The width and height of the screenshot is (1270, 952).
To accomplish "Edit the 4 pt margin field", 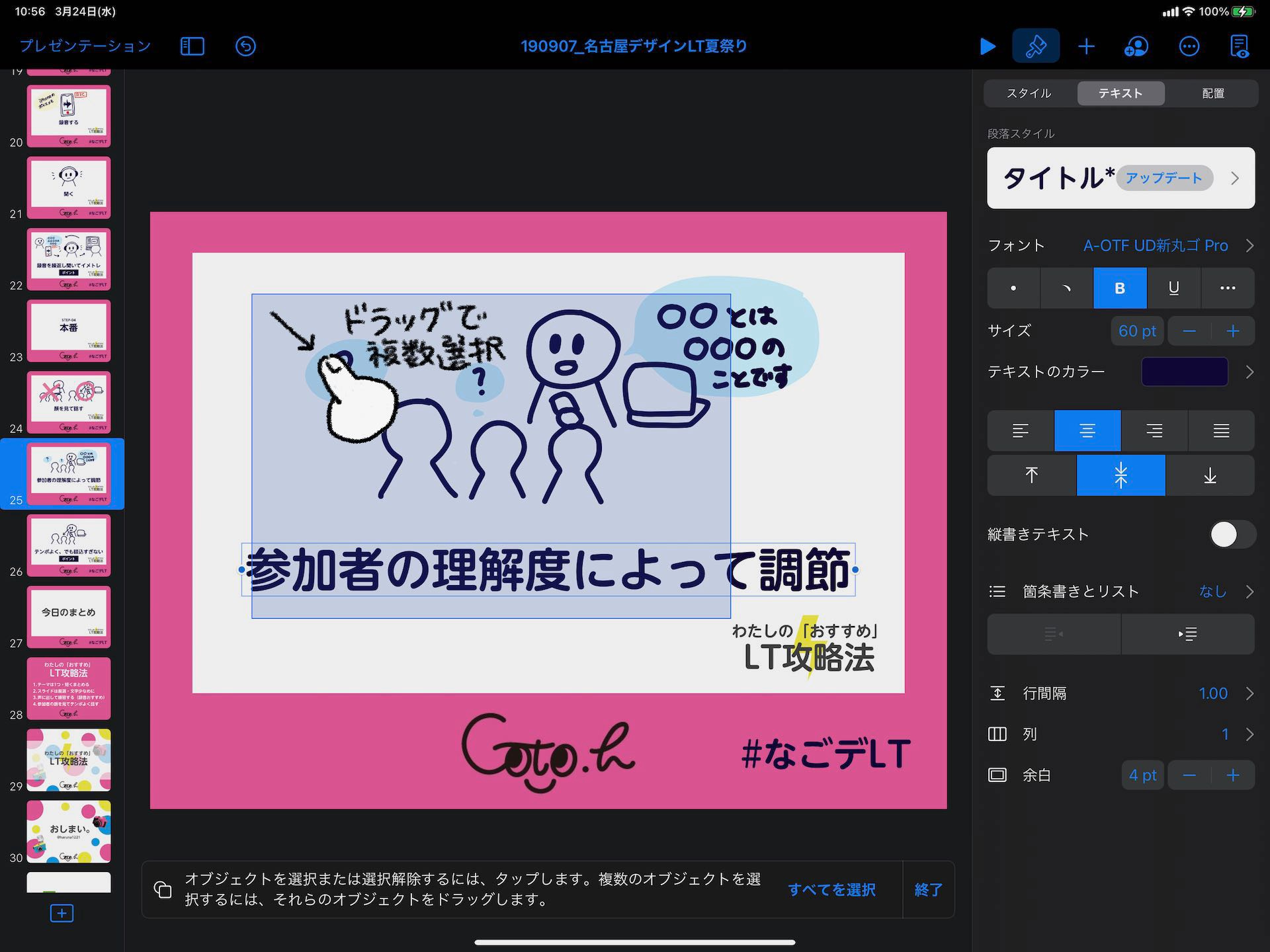I will [x=1142, y=775].
